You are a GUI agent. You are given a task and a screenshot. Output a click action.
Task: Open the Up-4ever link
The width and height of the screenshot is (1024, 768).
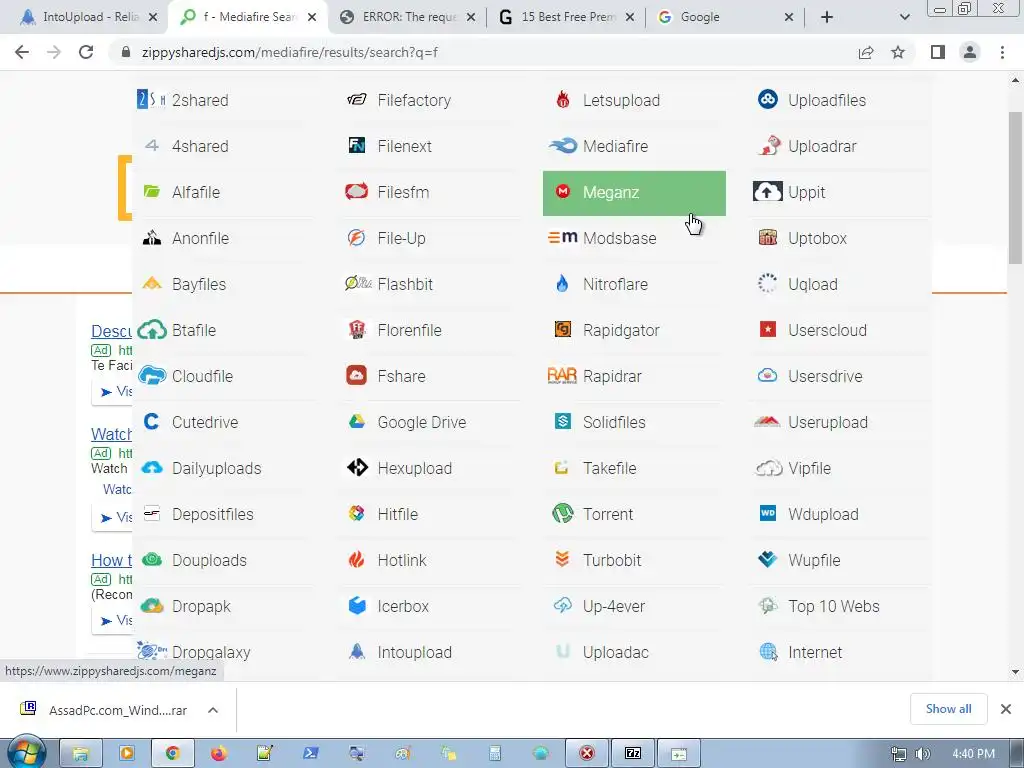coord(613,606)
